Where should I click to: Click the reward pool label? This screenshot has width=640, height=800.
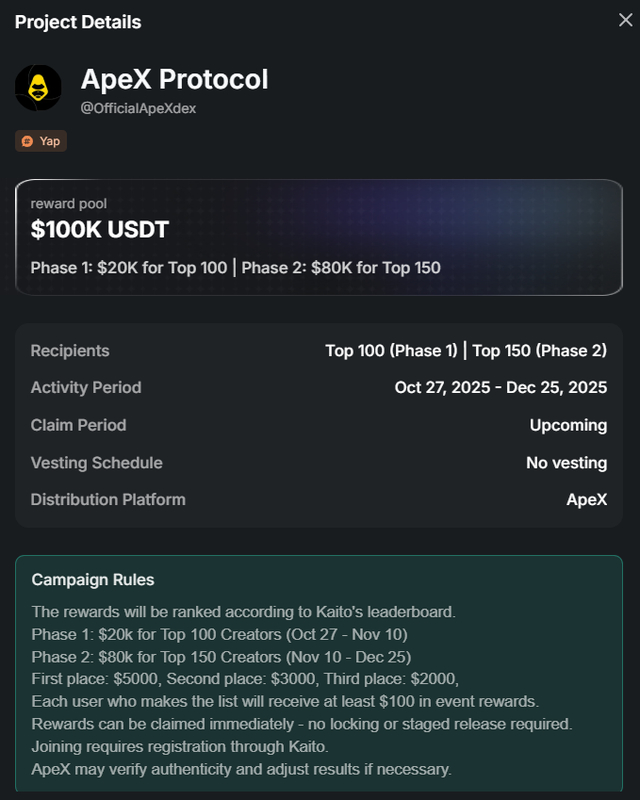(x=67, y=204)
